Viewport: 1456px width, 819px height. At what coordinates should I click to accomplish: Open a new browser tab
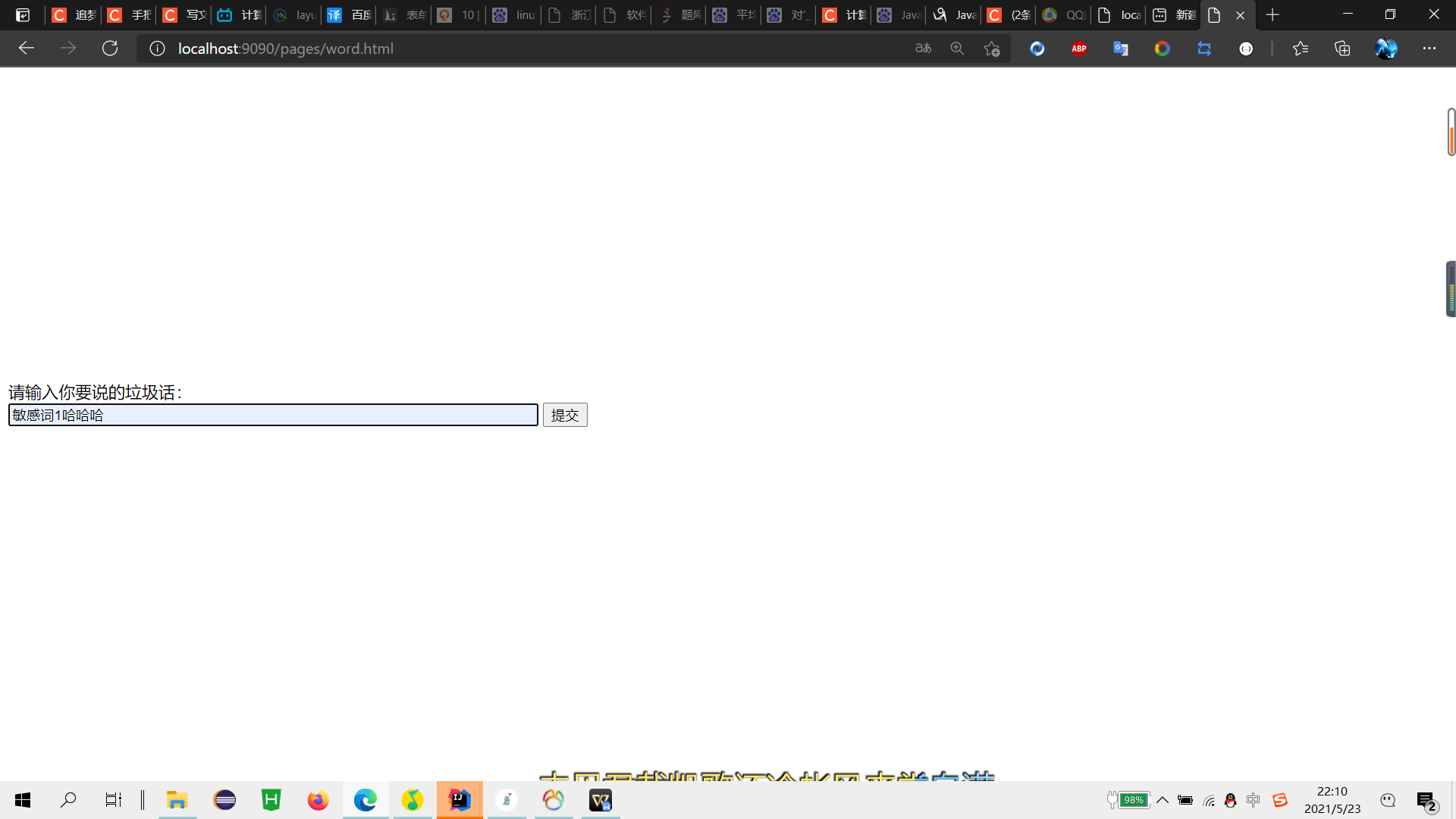(x=1272, y=15)
